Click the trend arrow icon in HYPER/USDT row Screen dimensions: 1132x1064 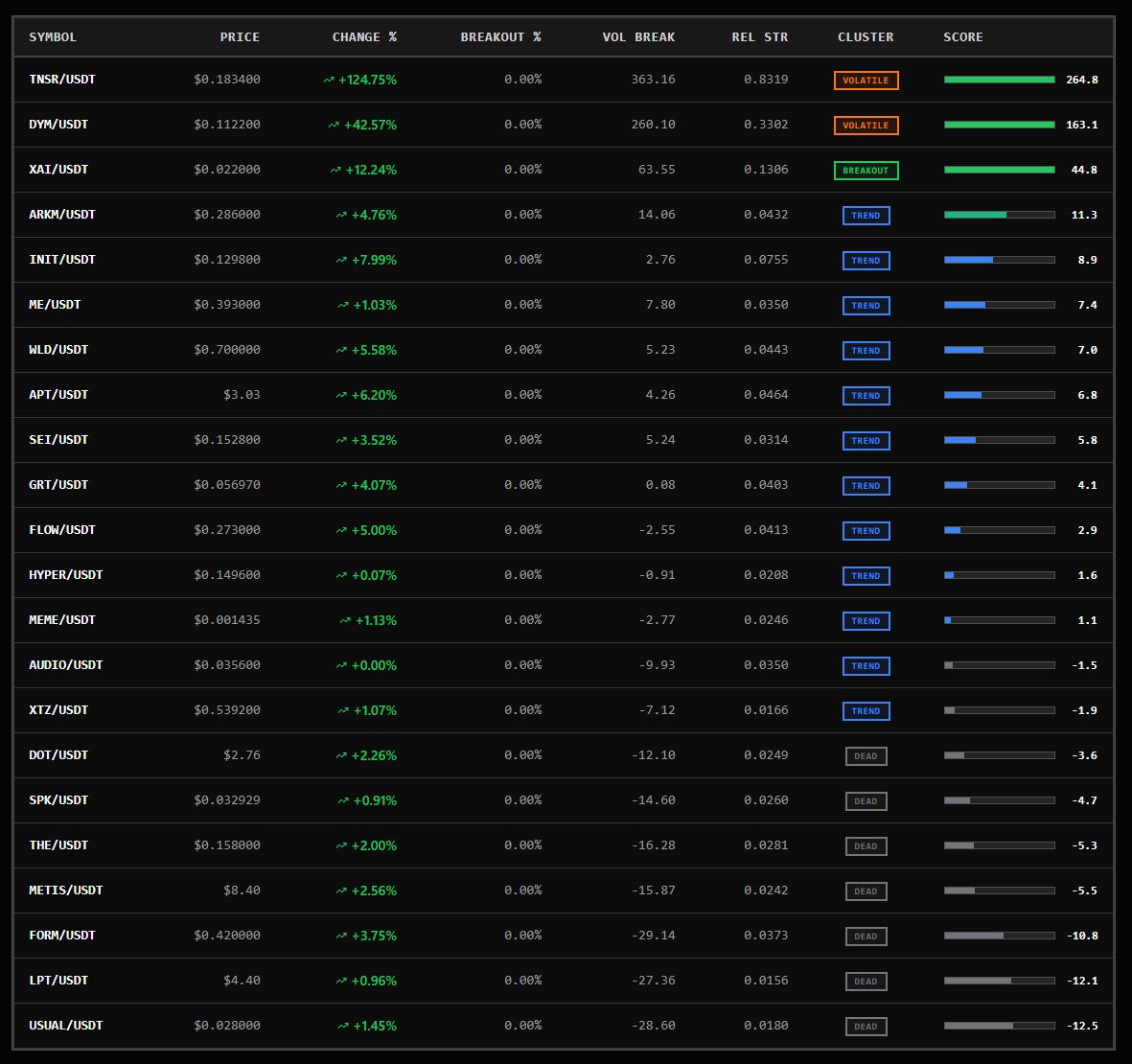341,575
